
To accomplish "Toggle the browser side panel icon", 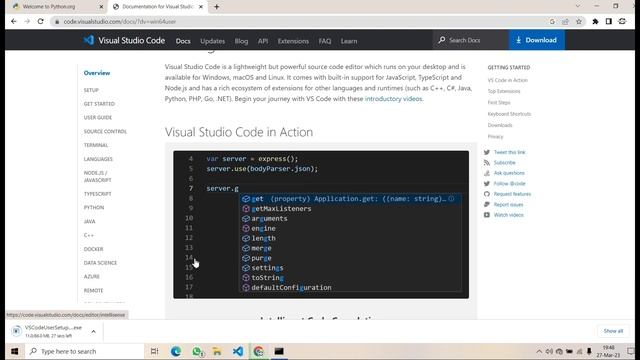I will (609, 22).
